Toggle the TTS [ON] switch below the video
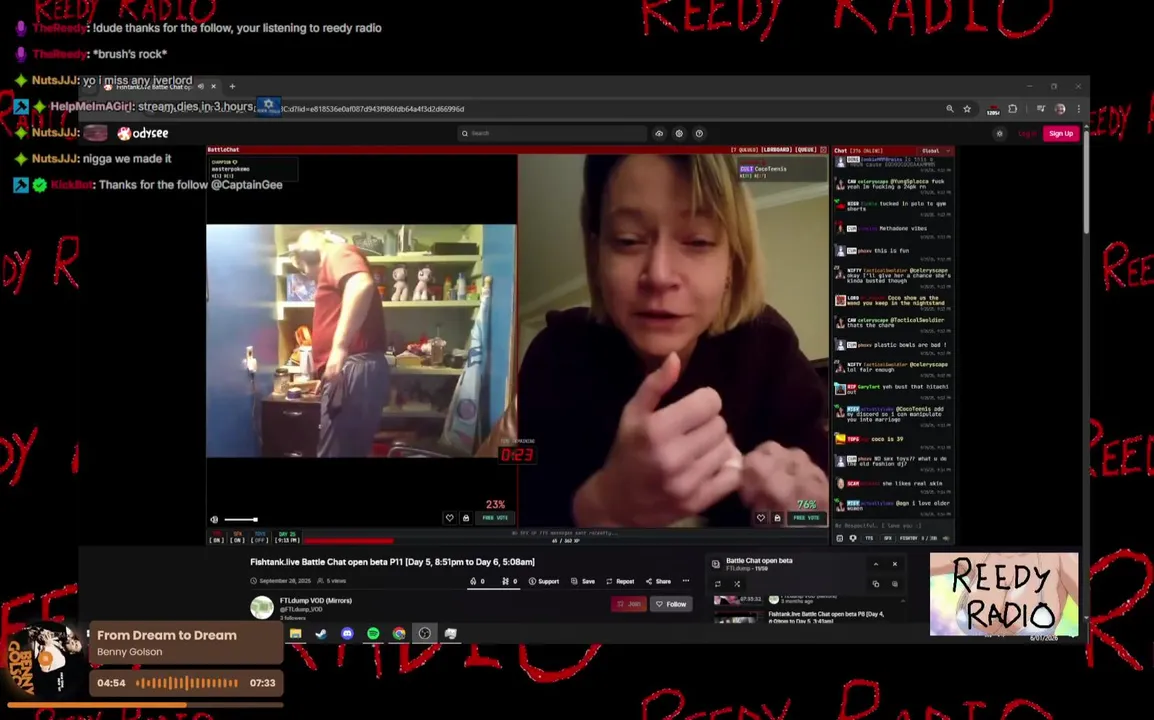1154x720 pixels. click(216, 537)
